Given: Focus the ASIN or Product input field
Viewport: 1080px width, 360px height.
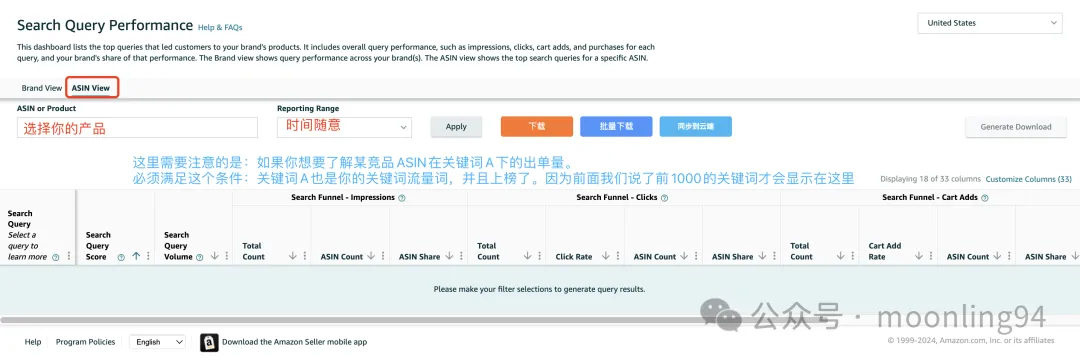Looking at the screenshot, I should [x=137, y=127].
